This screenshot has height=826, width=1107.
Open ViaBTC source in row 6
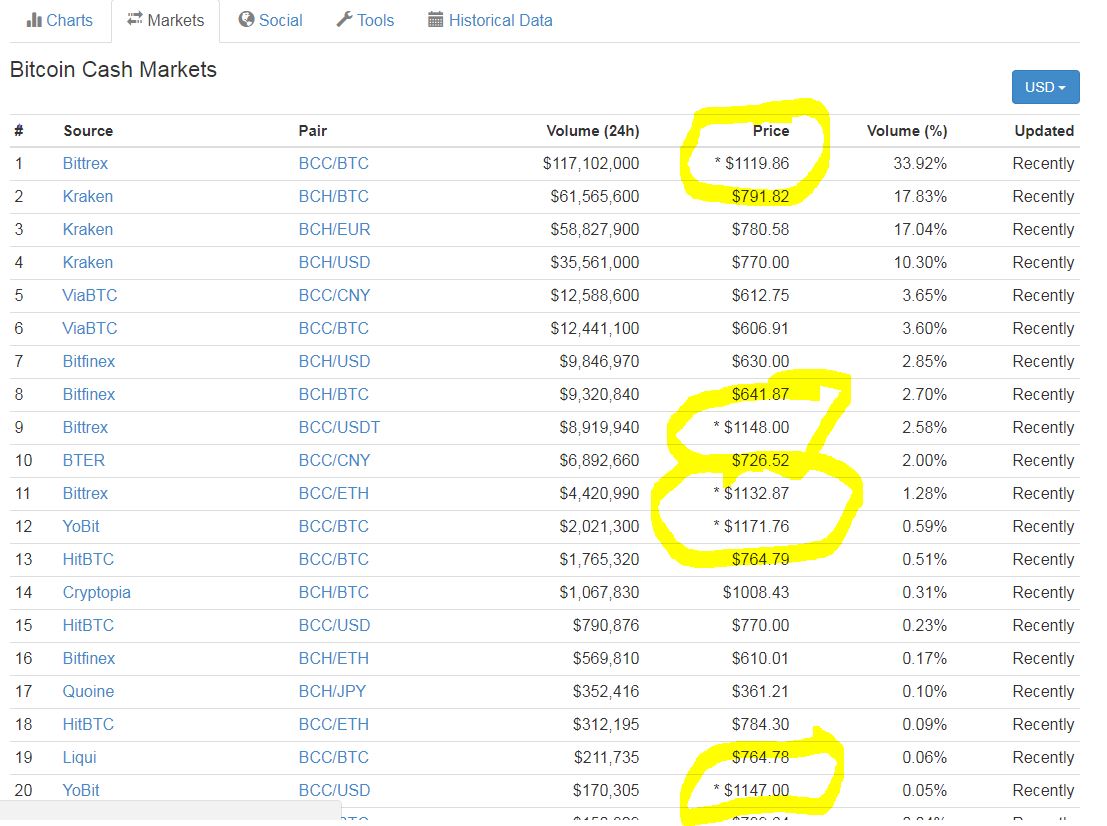click(90, 328)
